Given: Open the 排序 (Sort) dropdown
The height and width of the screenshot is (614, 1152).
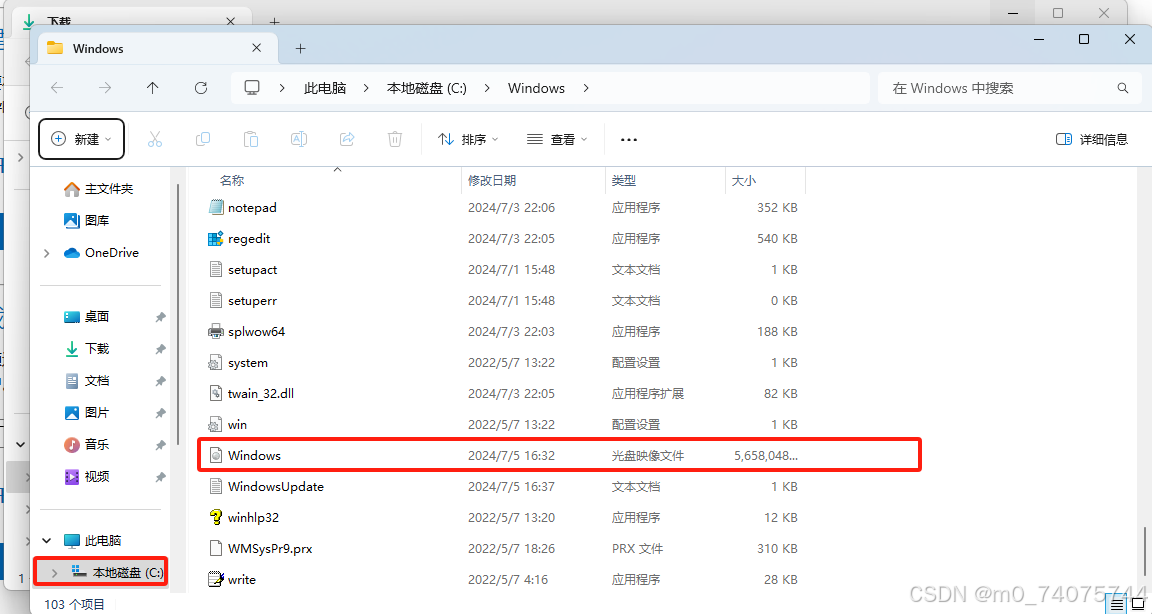Looking at the screenshot, I should click(x=468, y=140).
